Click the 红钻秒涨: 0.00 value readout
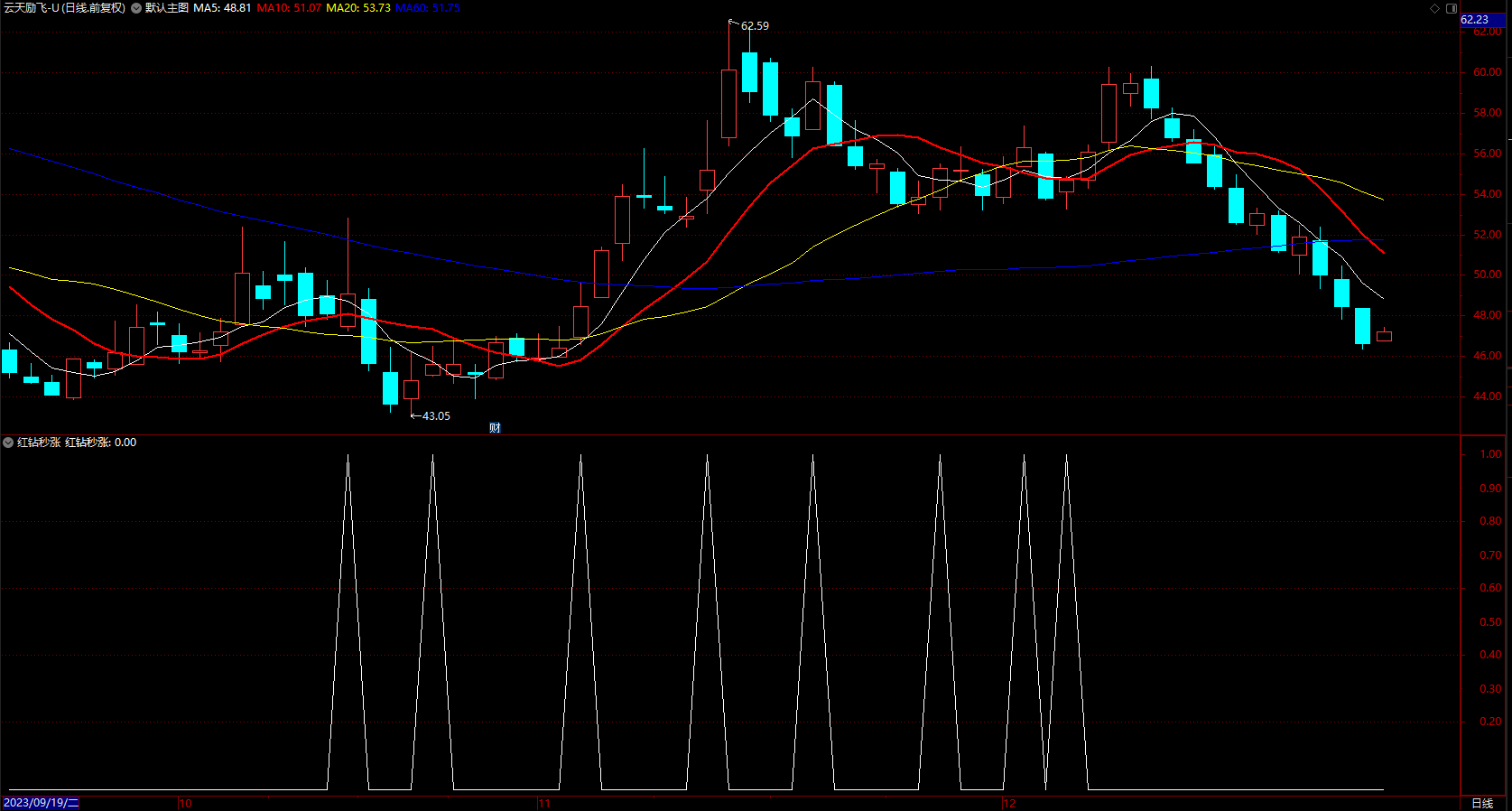Screen dimensions: 1512x811 click(101, 443)
